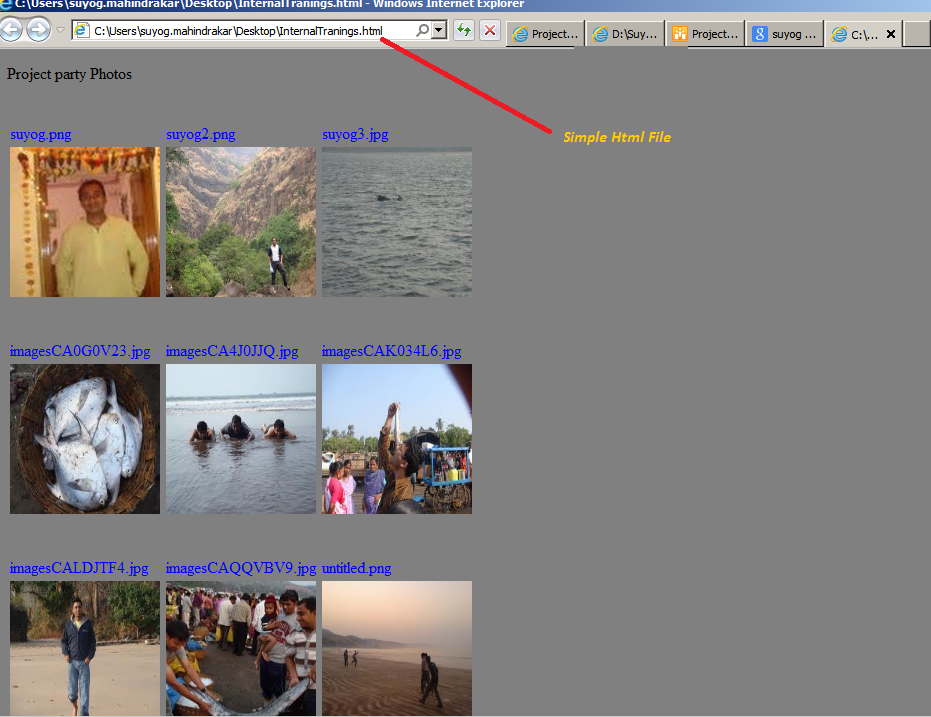Open the suyog.png link
The width and height of the screenshot is (931, 717).
click(40, 135)
